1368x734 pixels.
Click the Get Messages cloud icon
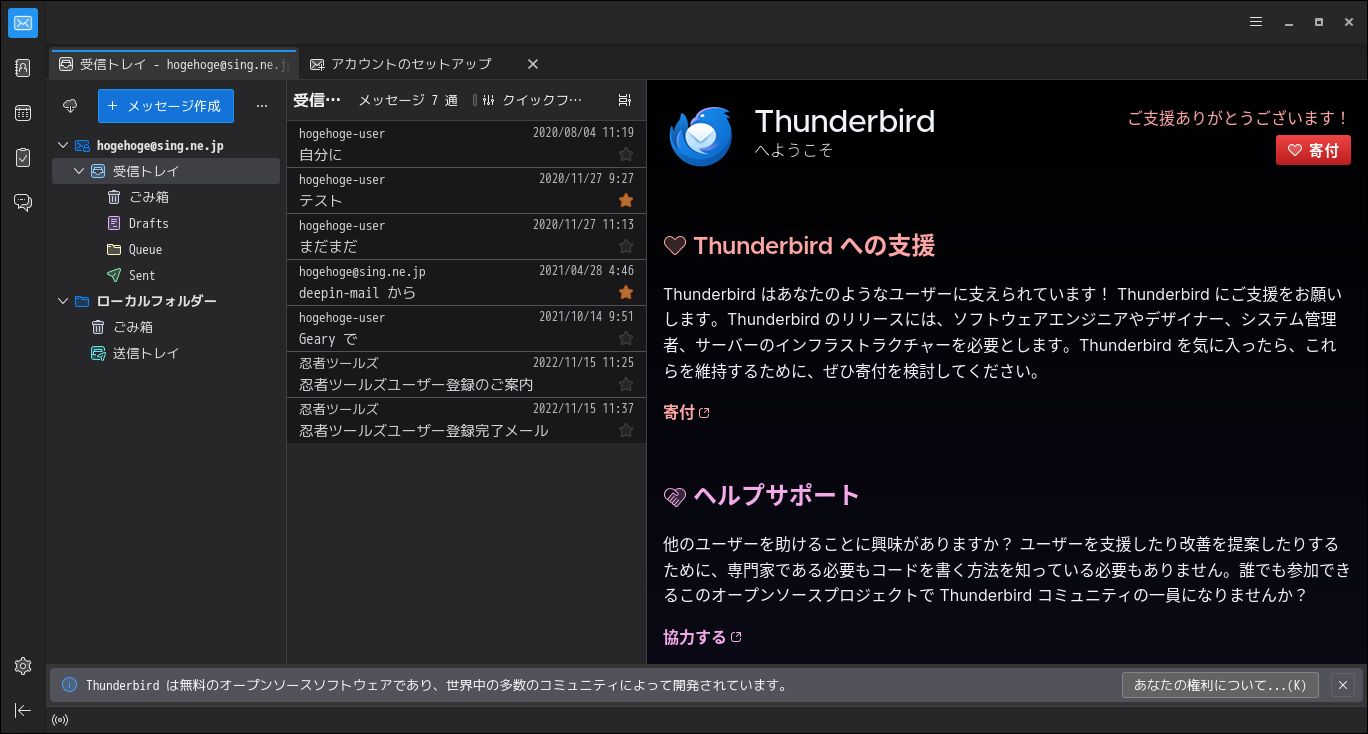[70, 106]
